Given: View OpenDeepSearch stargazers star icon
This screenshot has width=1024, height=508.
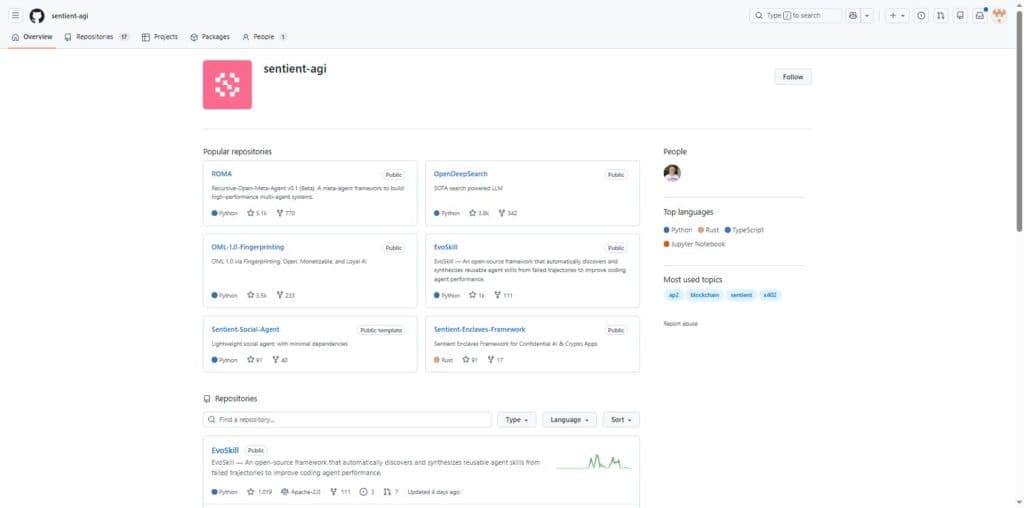Looking at the screenshot, I should tap(473, 213).
